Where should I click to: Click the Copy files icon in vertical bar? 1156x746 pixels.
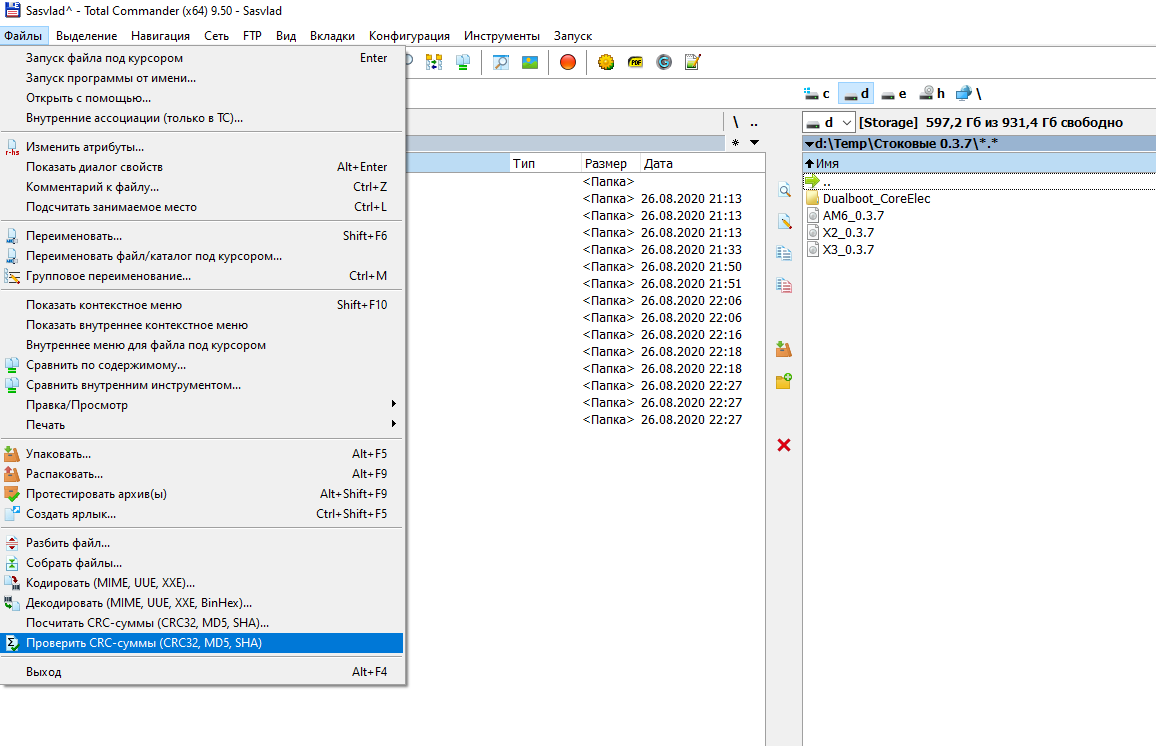coord(784,253)
